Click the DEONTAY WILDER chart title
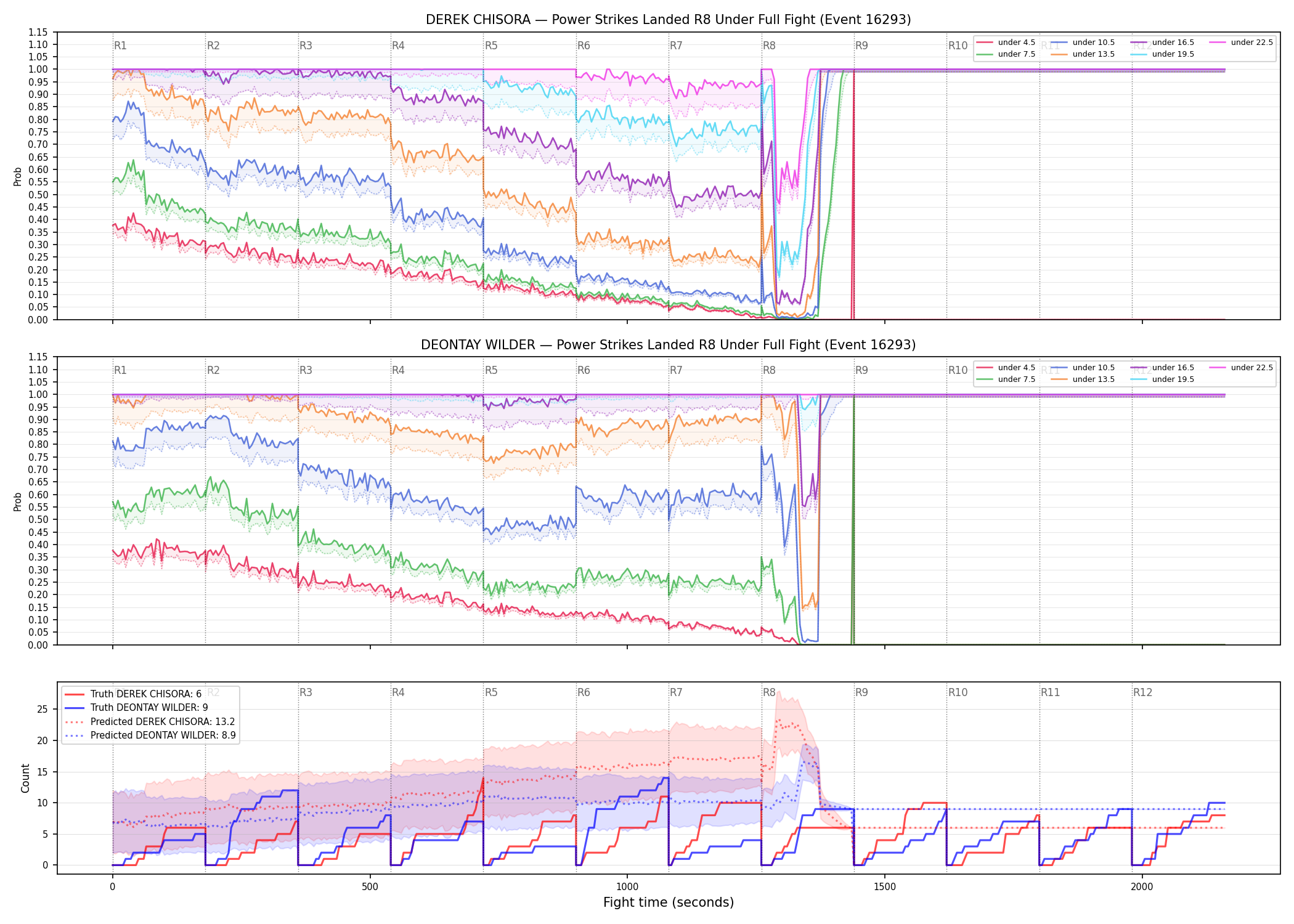Viewport: 1294px width, 924px height. (669, 345)
